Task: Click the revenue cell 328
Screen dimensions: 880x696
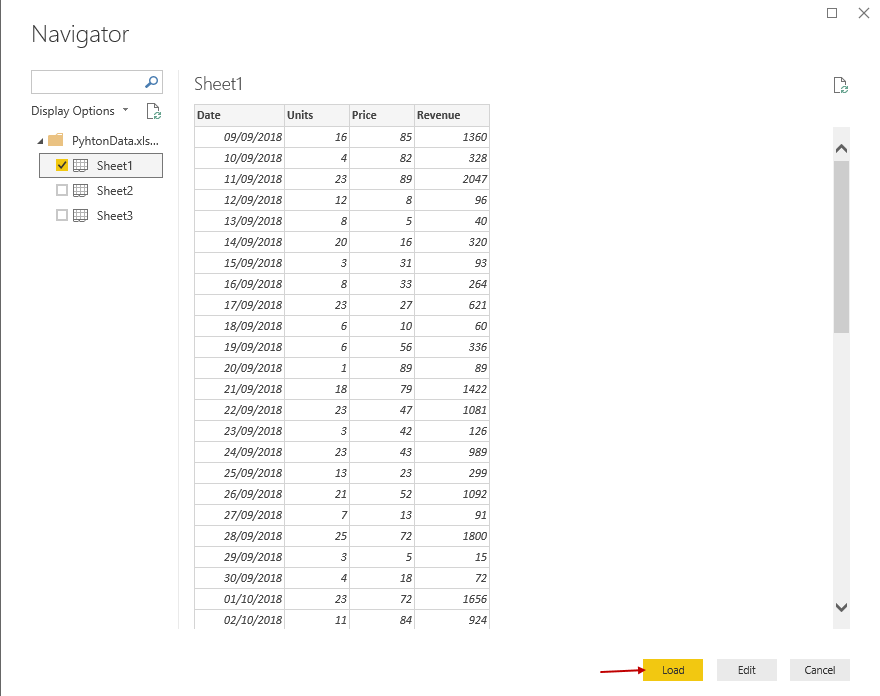Action: coord(452,158)
